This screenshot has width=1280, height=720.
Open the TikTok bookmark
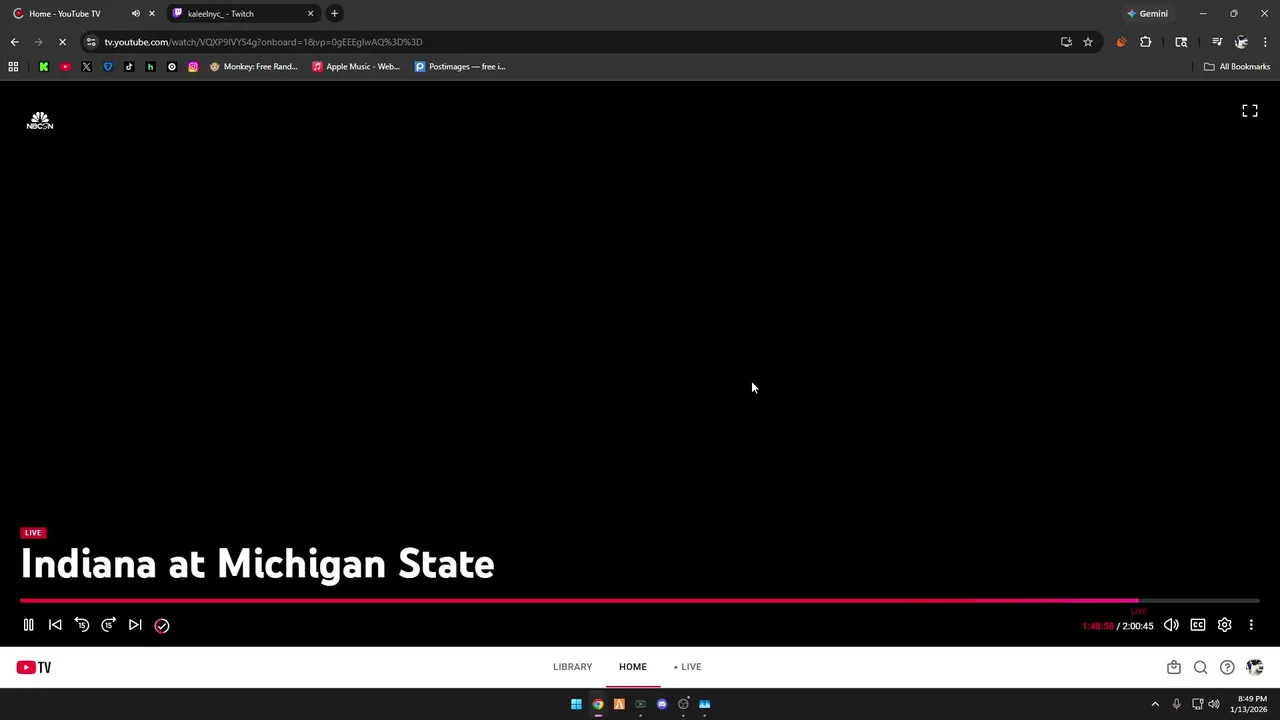point(129,67)
